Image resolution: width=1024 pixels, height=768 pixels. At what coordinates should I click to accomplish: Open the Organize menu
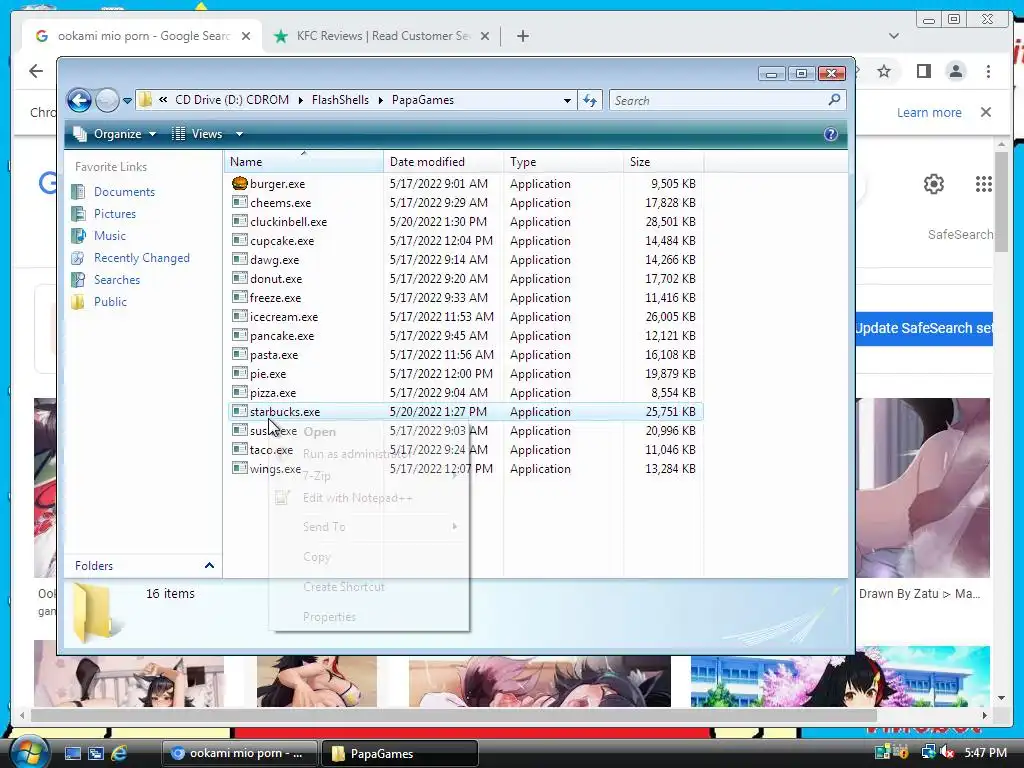coord(115,134)
